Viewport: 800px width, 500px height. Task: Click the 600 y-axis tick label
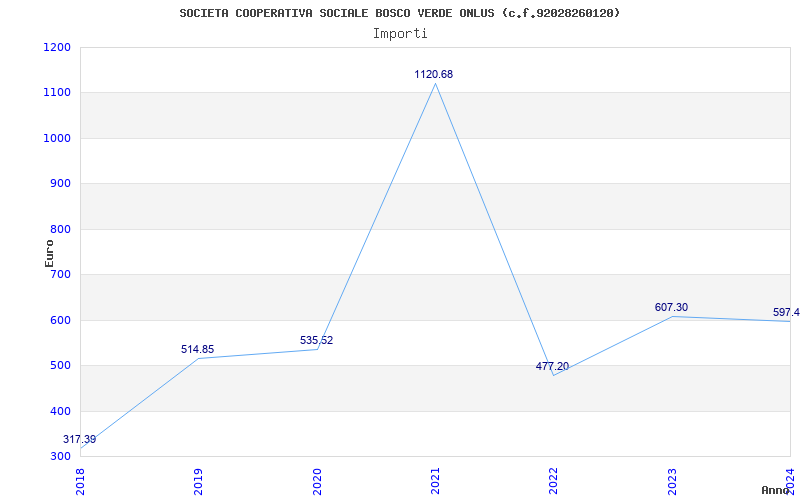click(61, 320)
